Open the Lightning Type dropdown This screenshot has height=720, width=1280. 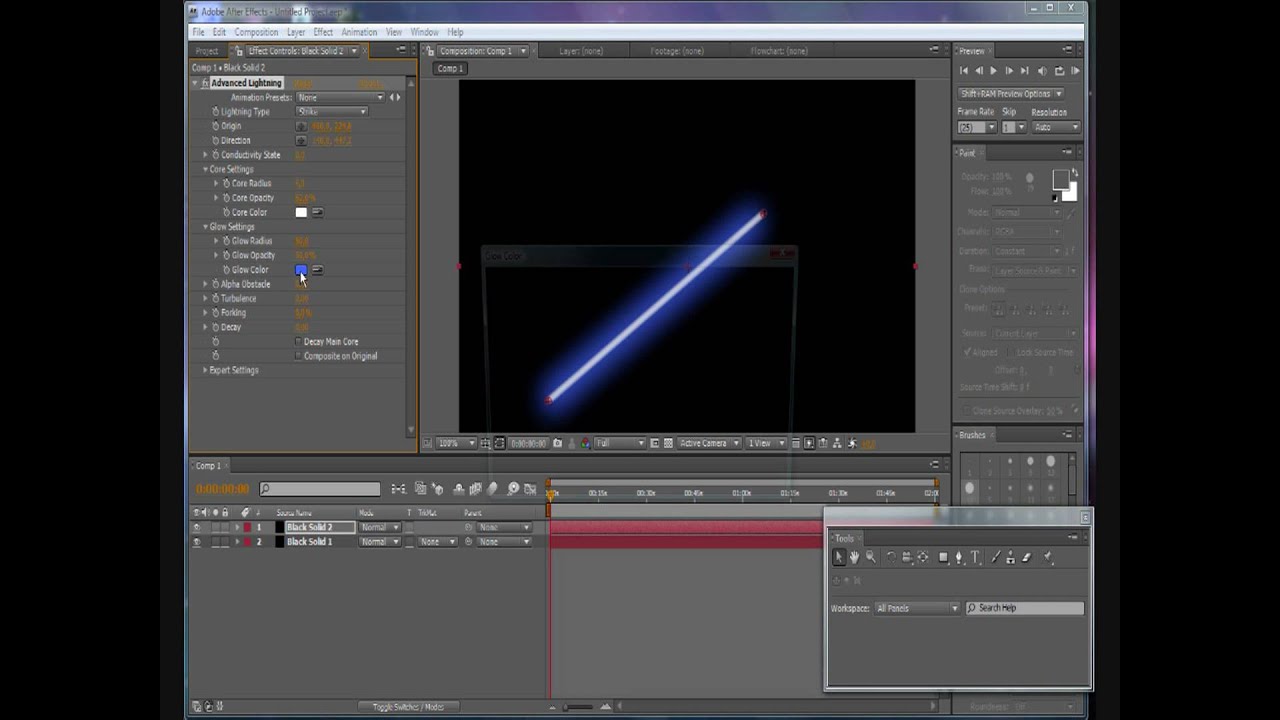(332, 111)
